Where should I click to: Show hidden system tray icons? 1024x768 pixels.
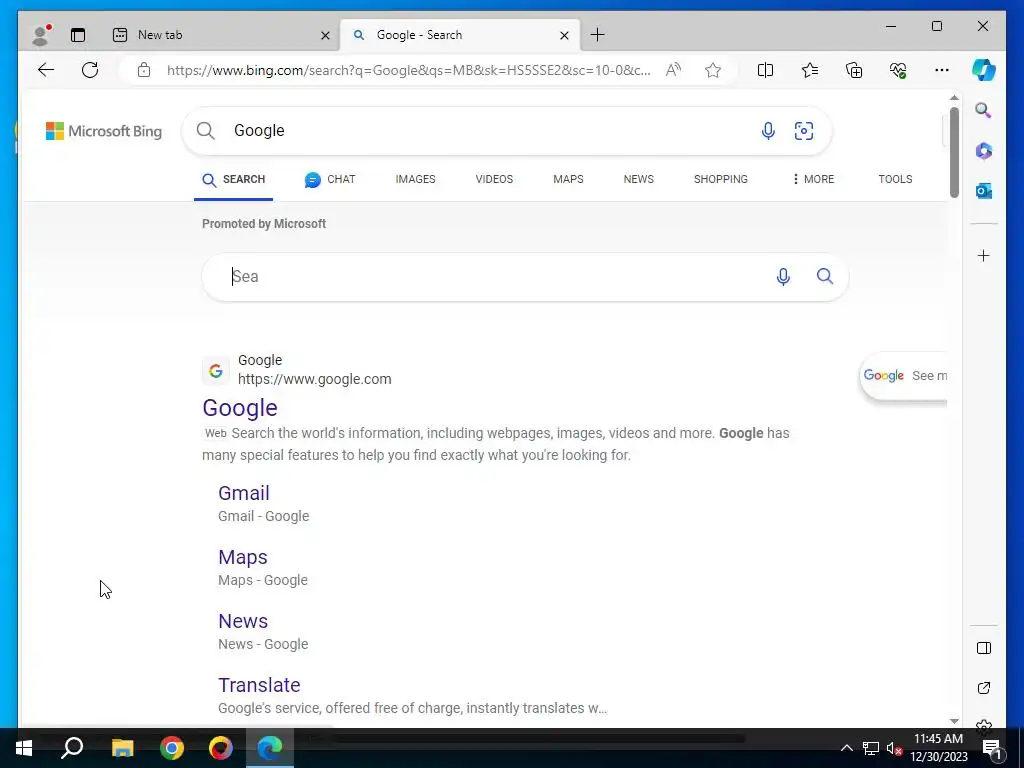[846, 748]
